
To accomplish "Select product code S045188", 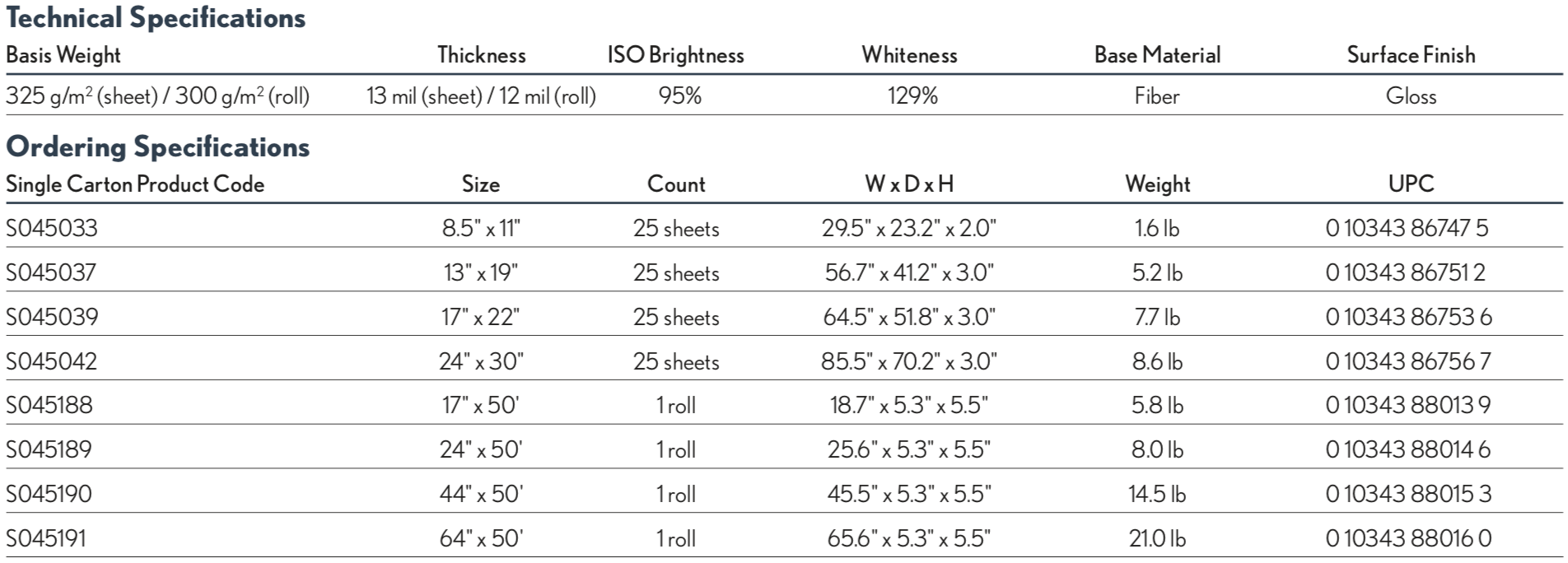I will pos(49,405).
